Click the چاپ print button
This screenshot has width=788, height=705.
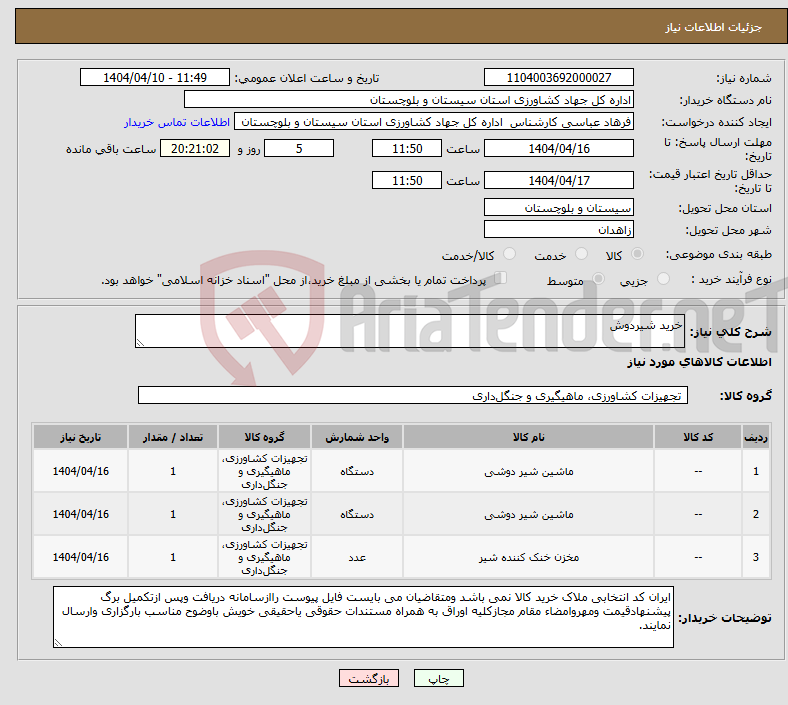pos(439,678)
